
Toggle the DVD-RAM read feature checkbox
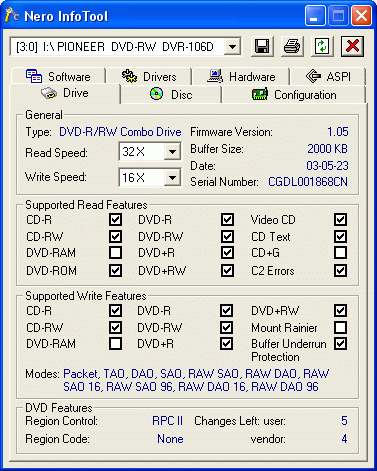coord(115,253)
